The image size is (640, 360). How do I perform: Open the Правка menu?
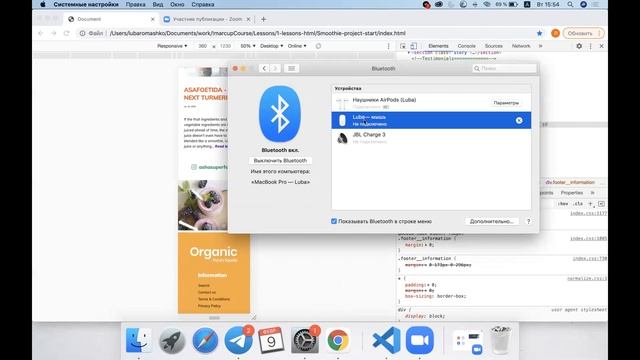(x=136, y=4)
